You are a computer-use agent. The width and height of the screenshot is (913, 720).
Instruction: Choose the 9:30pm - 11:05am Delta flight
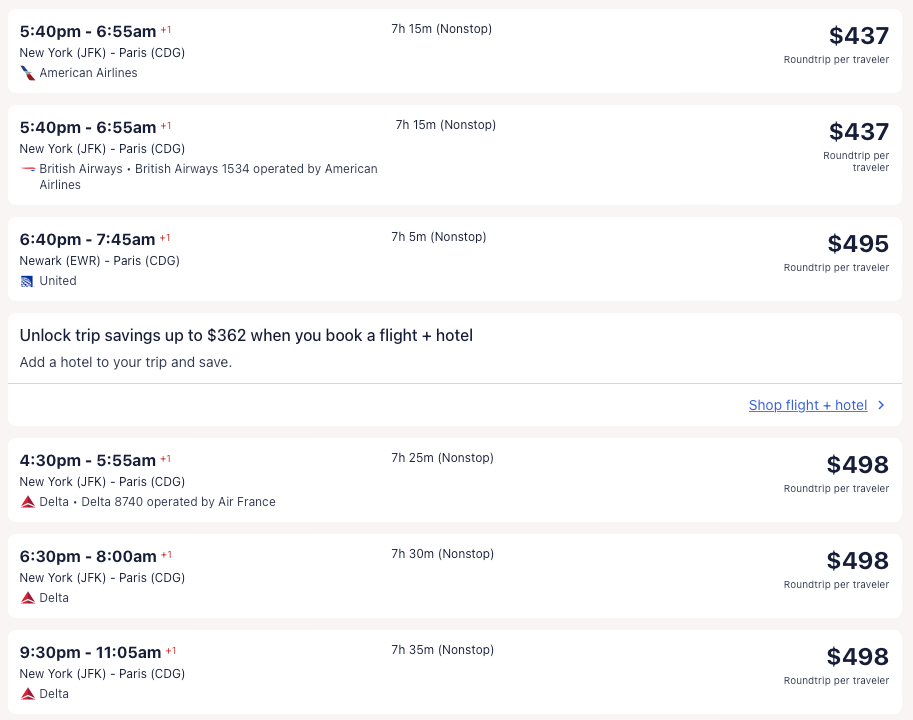(x=455, y=672)
